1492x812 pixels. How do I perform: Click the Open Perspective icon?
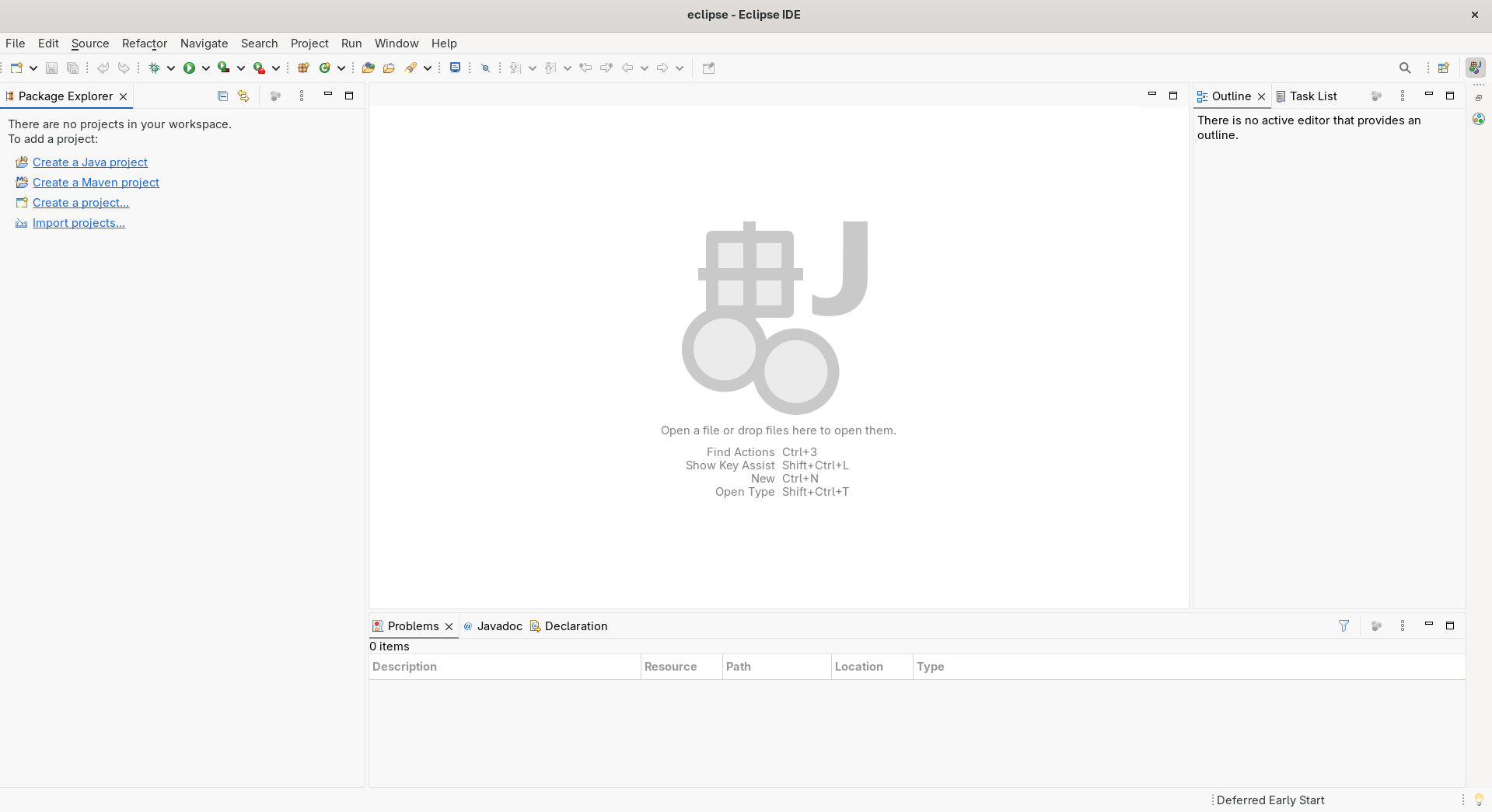[x=1444, y=68]
